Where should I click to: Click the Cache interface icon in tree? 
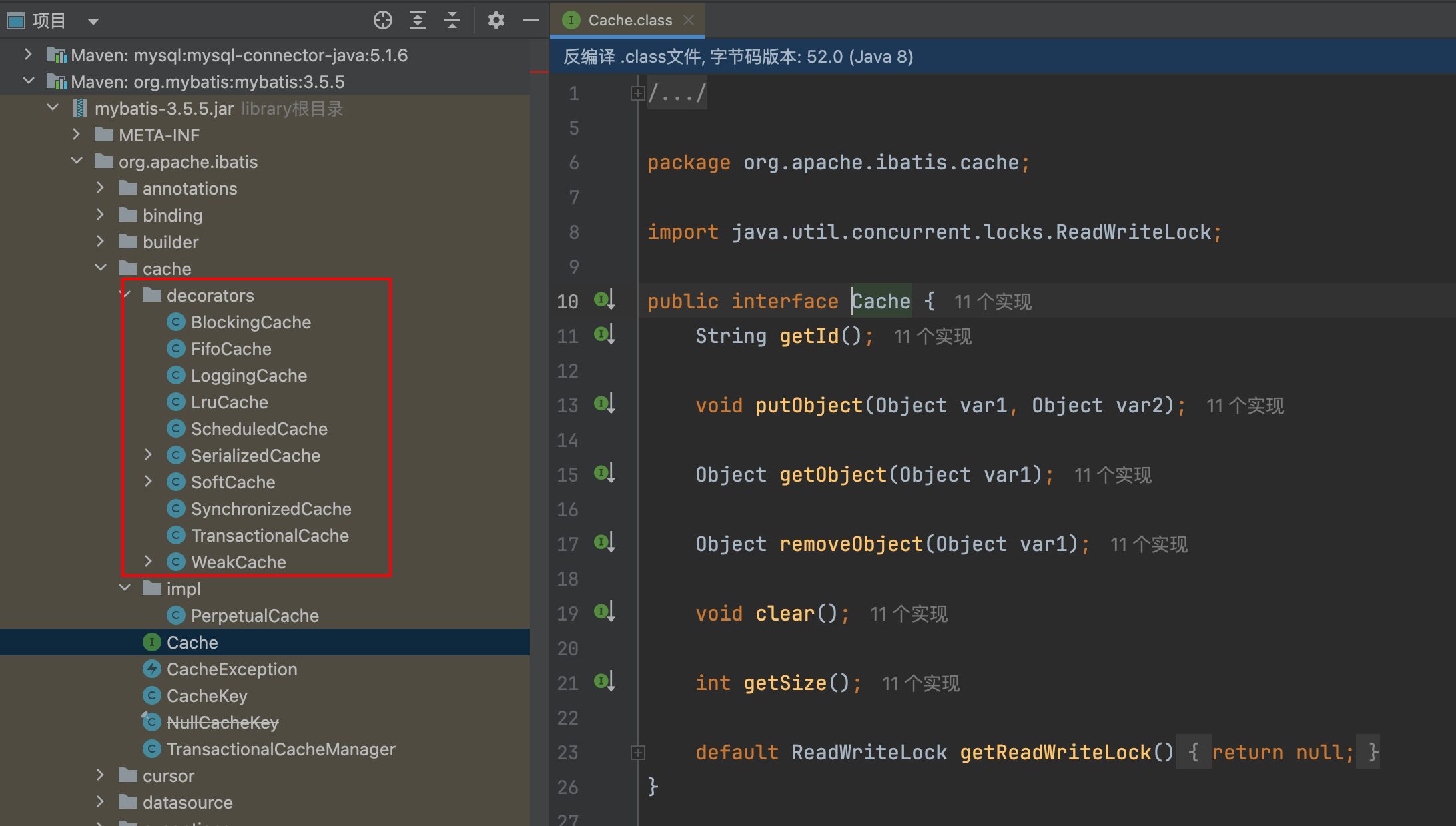152,642
